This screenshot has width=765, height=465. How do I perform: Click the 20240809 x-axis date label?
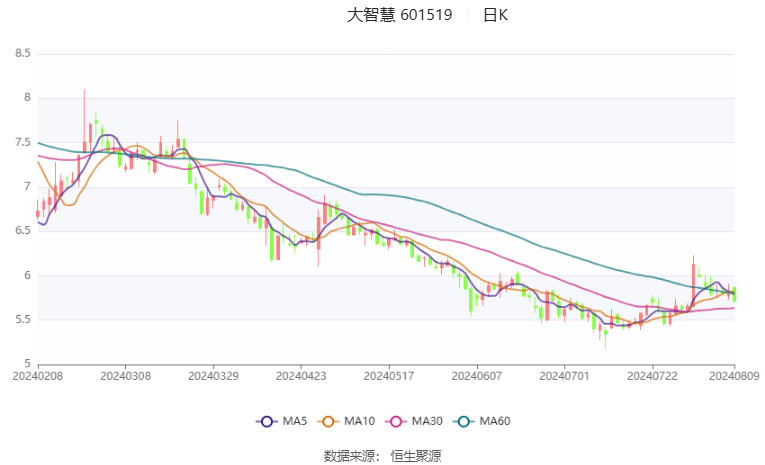734,376
